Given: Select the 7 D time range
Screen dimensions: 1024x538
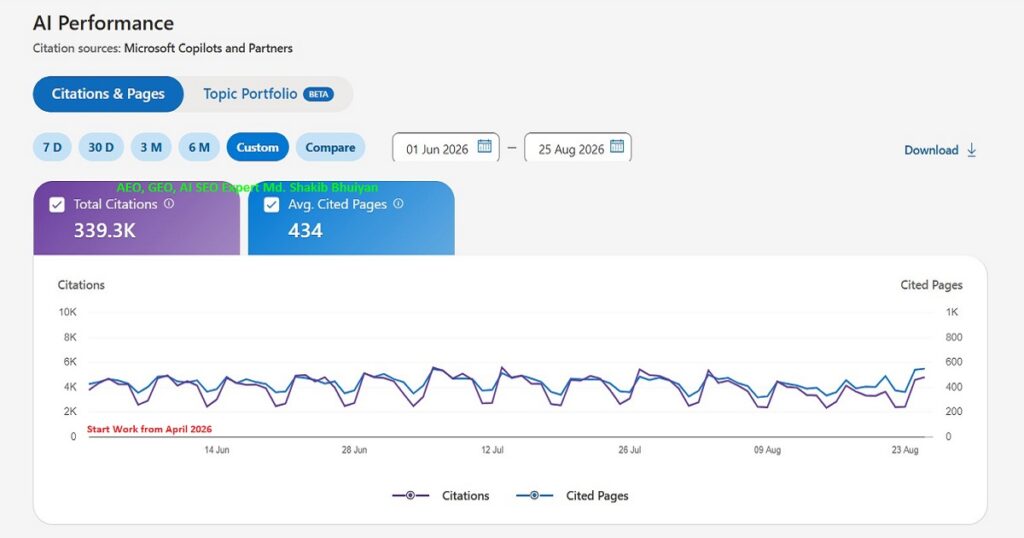Looking at the screenshot, I should tap(52, 147).
